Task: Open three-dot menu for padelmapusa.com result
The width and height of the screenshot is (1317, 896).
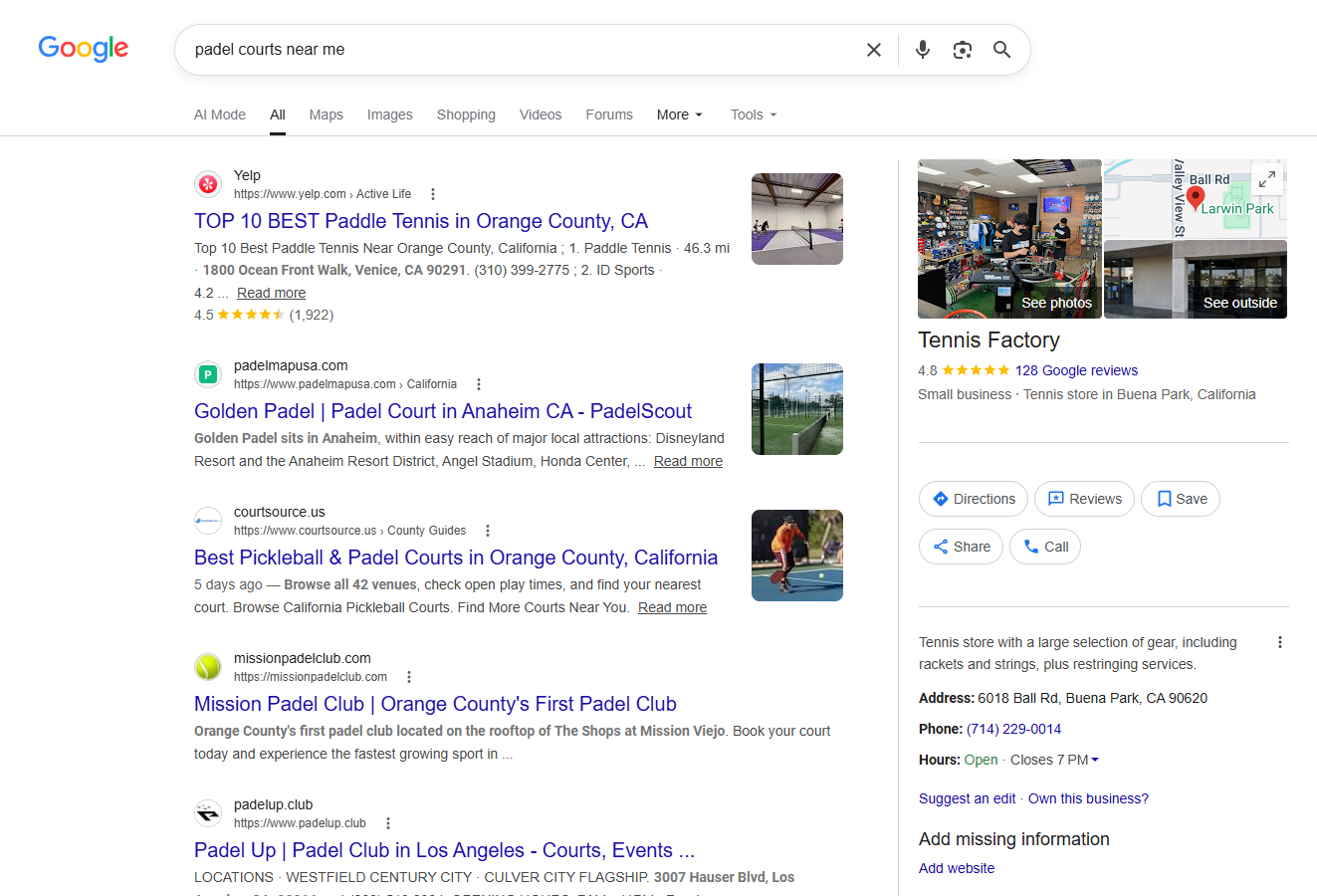Action: pyautogui.click(x=479, y=384)
